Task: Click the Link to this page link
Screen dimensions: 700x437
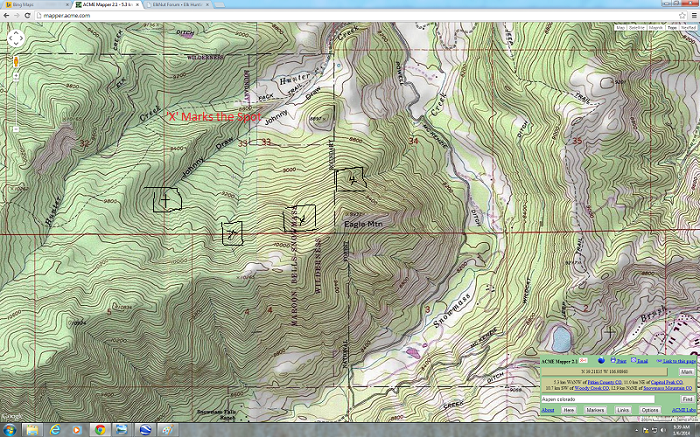Action: click(679, 361)
